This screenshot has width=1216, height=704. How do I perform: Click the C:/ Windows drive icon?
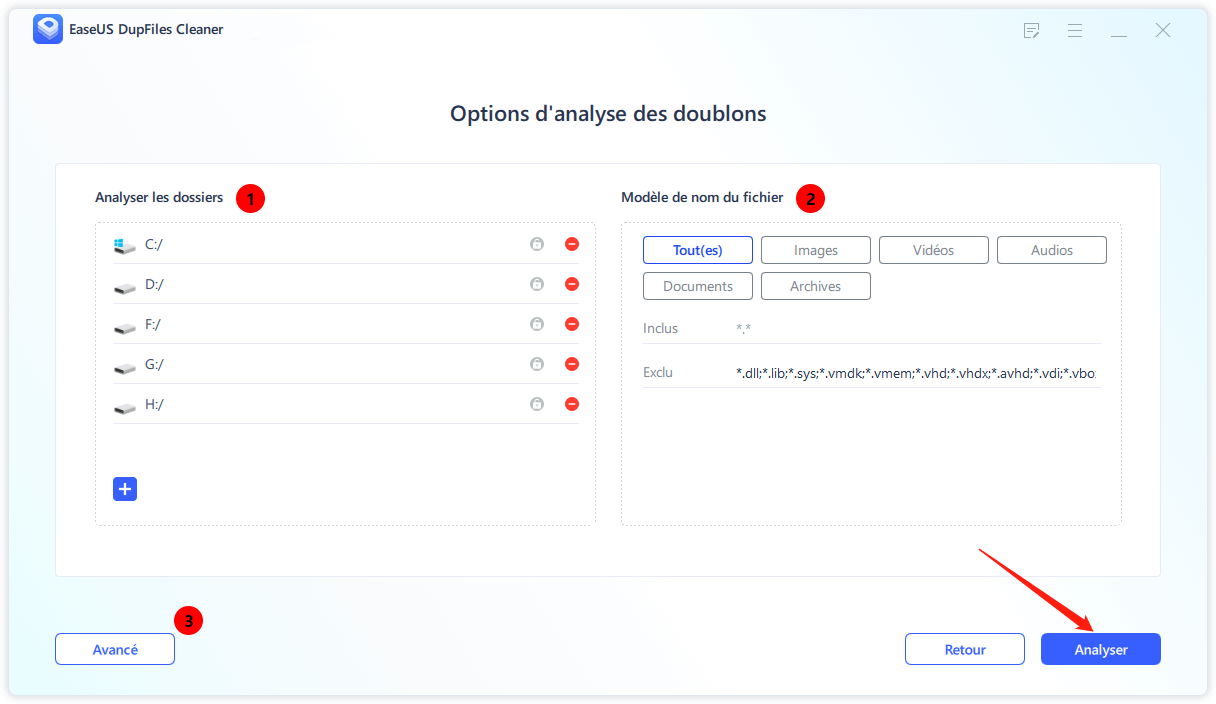[x=124, y=245]
